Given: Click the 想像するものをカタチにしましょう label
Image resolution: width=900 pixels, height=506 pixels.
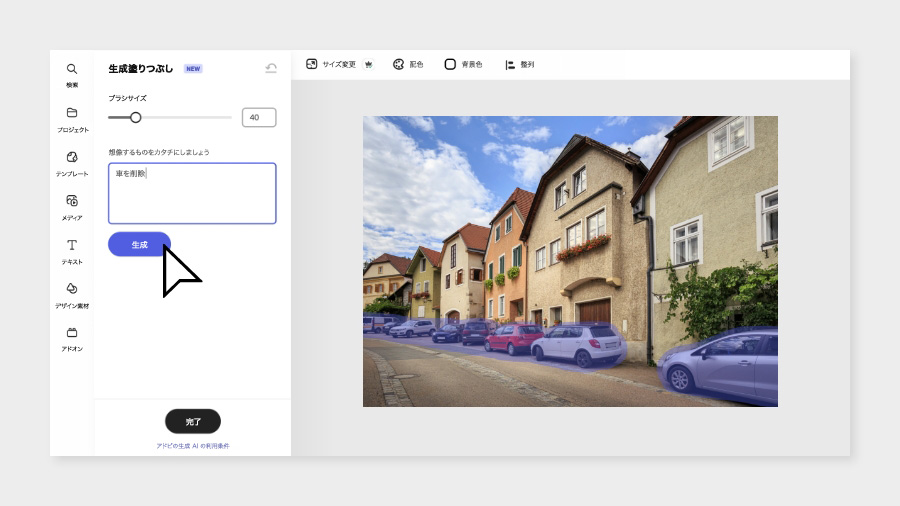Looking at the screenshot, I should pos(159,152).
